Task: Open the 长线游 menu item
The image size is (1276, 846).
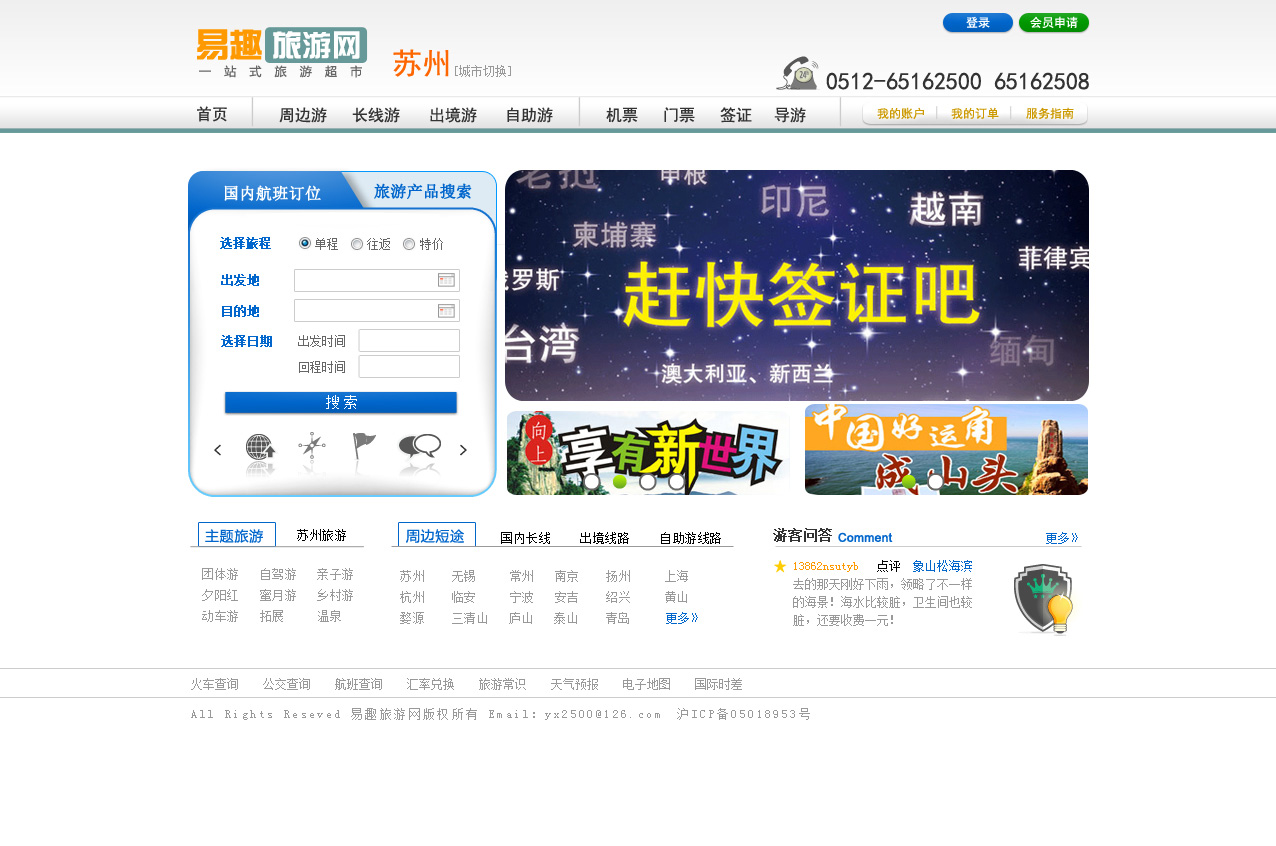Action: point(376,115)
